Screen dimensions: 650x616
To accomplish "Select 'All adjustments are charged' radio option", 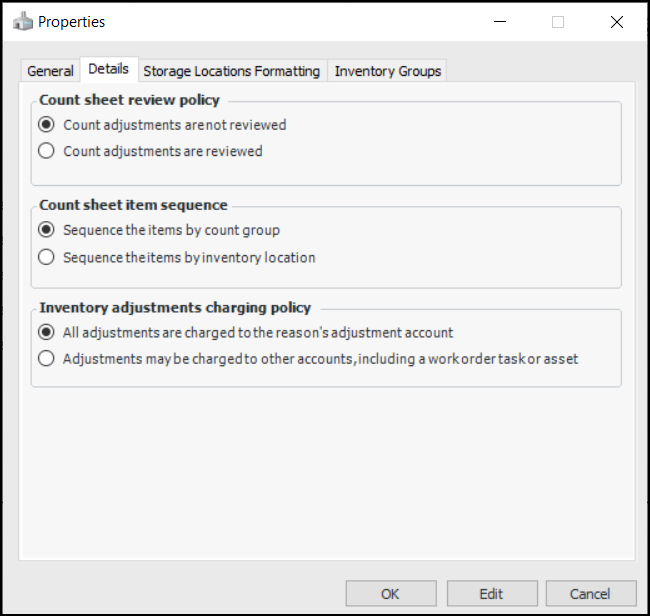I will pyautogui.click(x=46, y=332).
